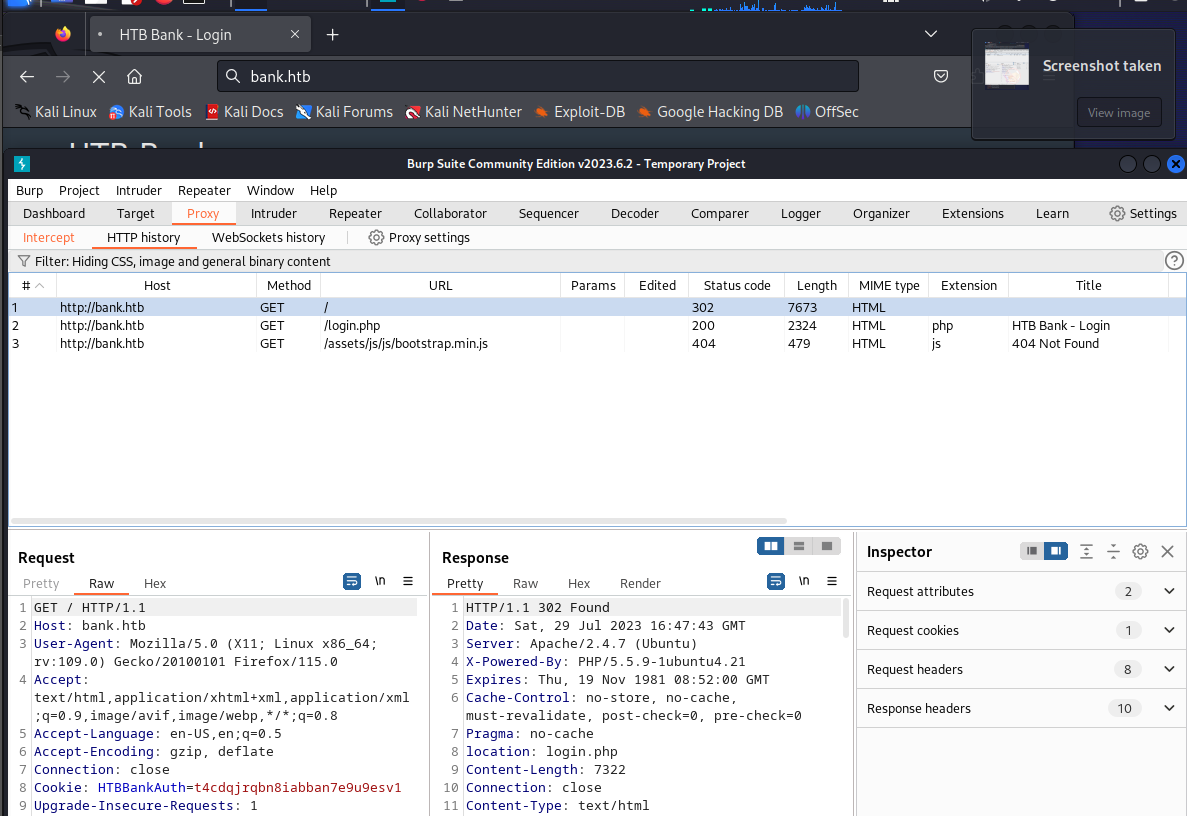Toggle word wrap in the Request panel
1187x816 pixels.
point(352,581)
